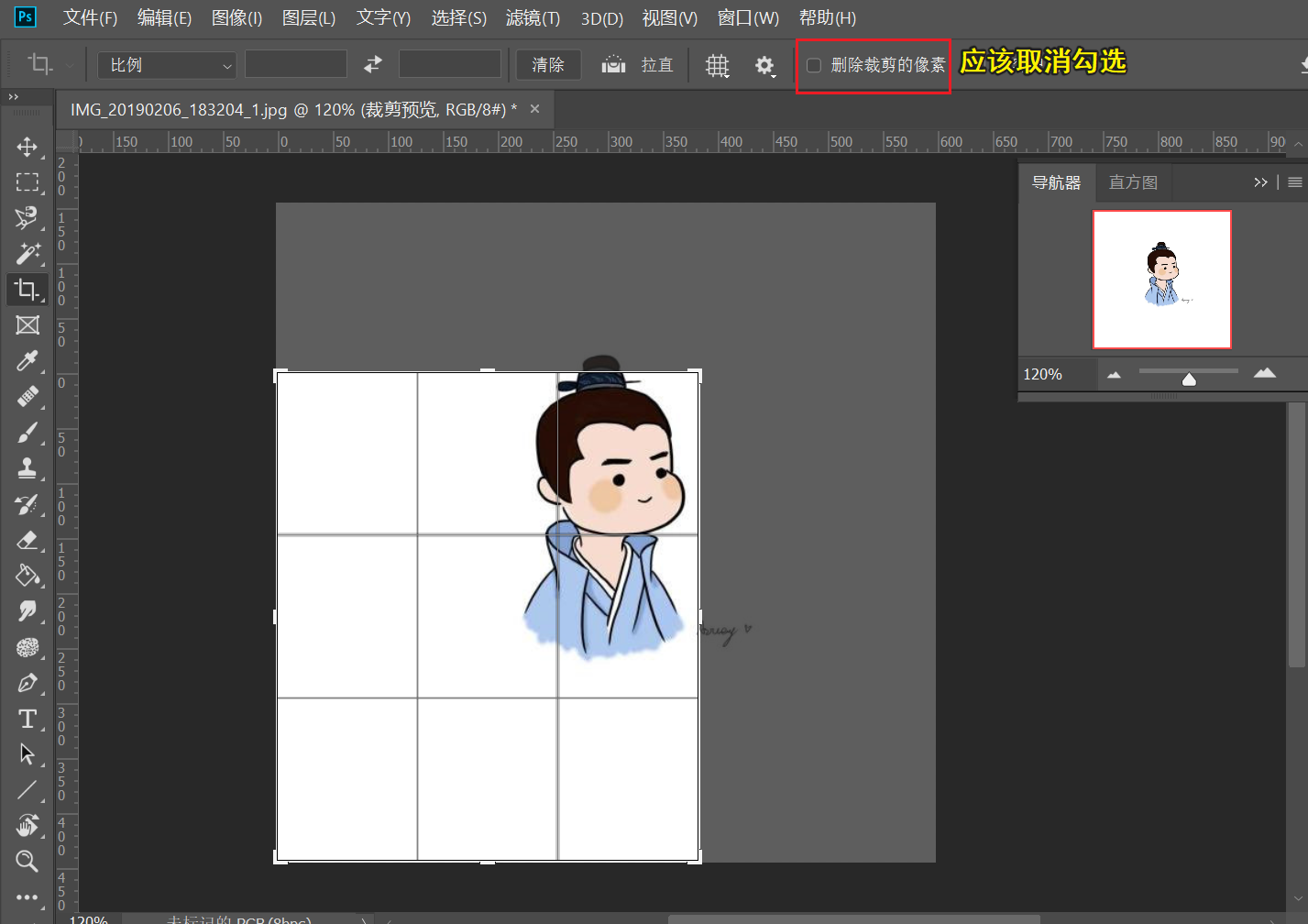The height and width of the screenshot is (924, 1308).
Task: Open the 比例 crop ratio dropdown
Action: pyautogui.click(x=167, y=65)
